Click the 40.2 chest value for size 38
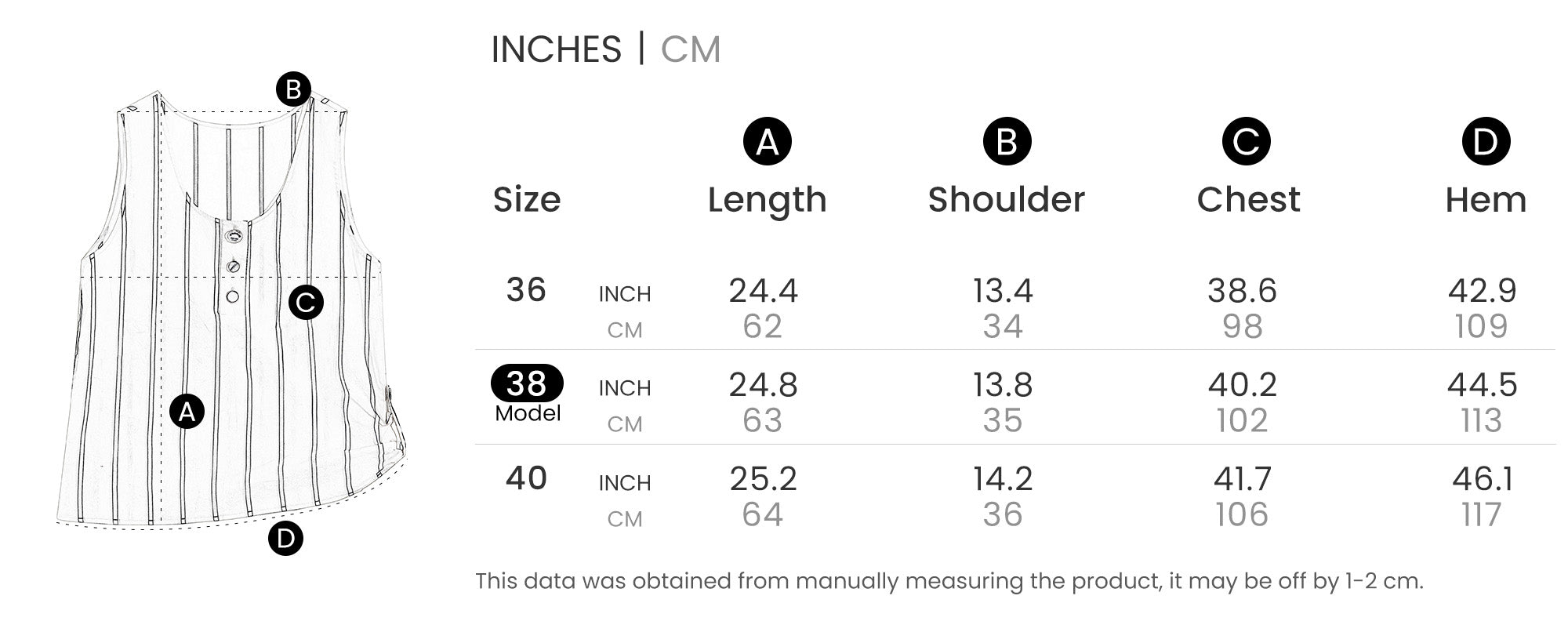Screen dimensions: 1568x632 click(1242, 385)
